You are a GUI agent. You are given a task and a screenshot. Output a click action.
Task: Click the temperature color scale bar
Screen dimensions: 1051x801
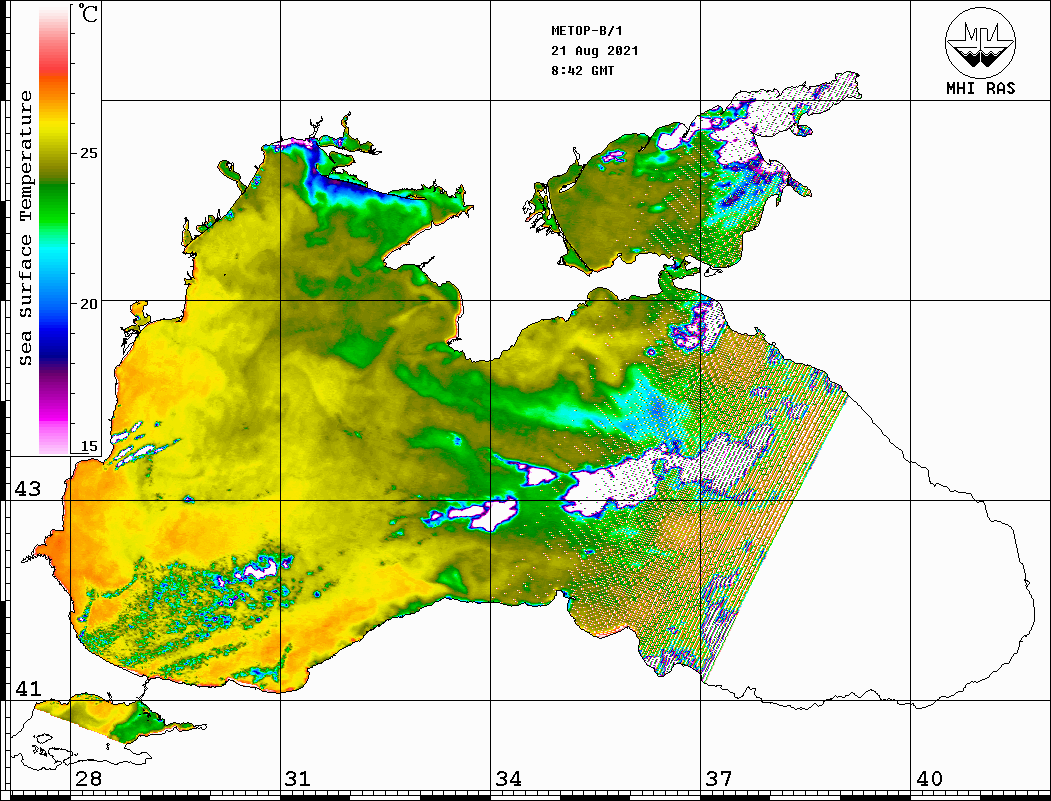point(54,230)
